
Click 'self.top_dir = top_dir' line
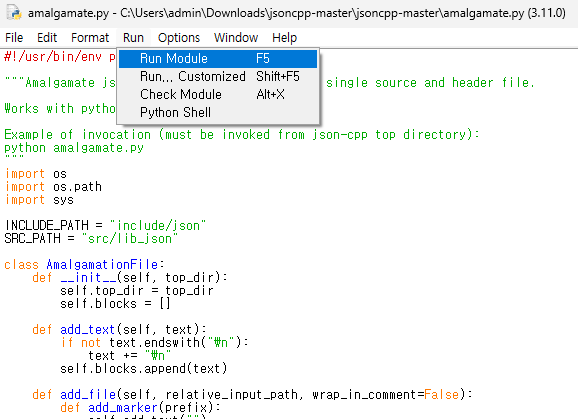[x=137, y=290]
